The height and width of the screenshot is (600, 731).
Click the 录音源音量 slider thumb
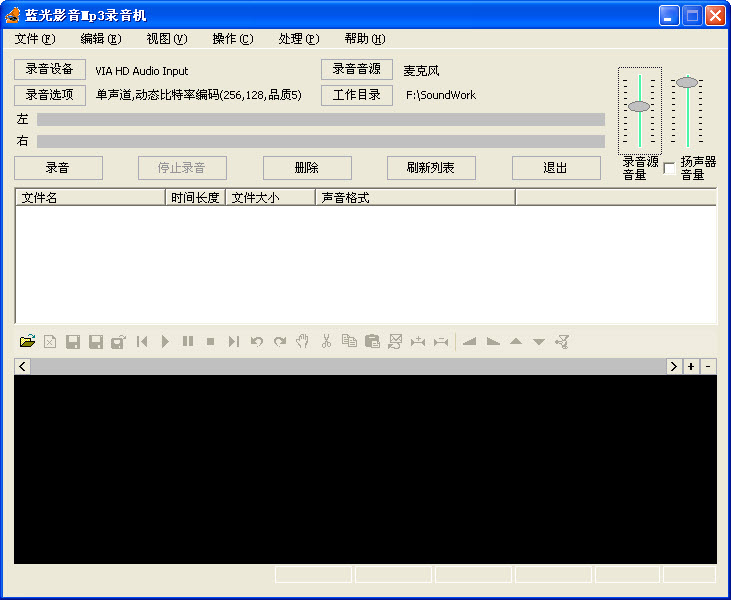click(x=639, y=106)
